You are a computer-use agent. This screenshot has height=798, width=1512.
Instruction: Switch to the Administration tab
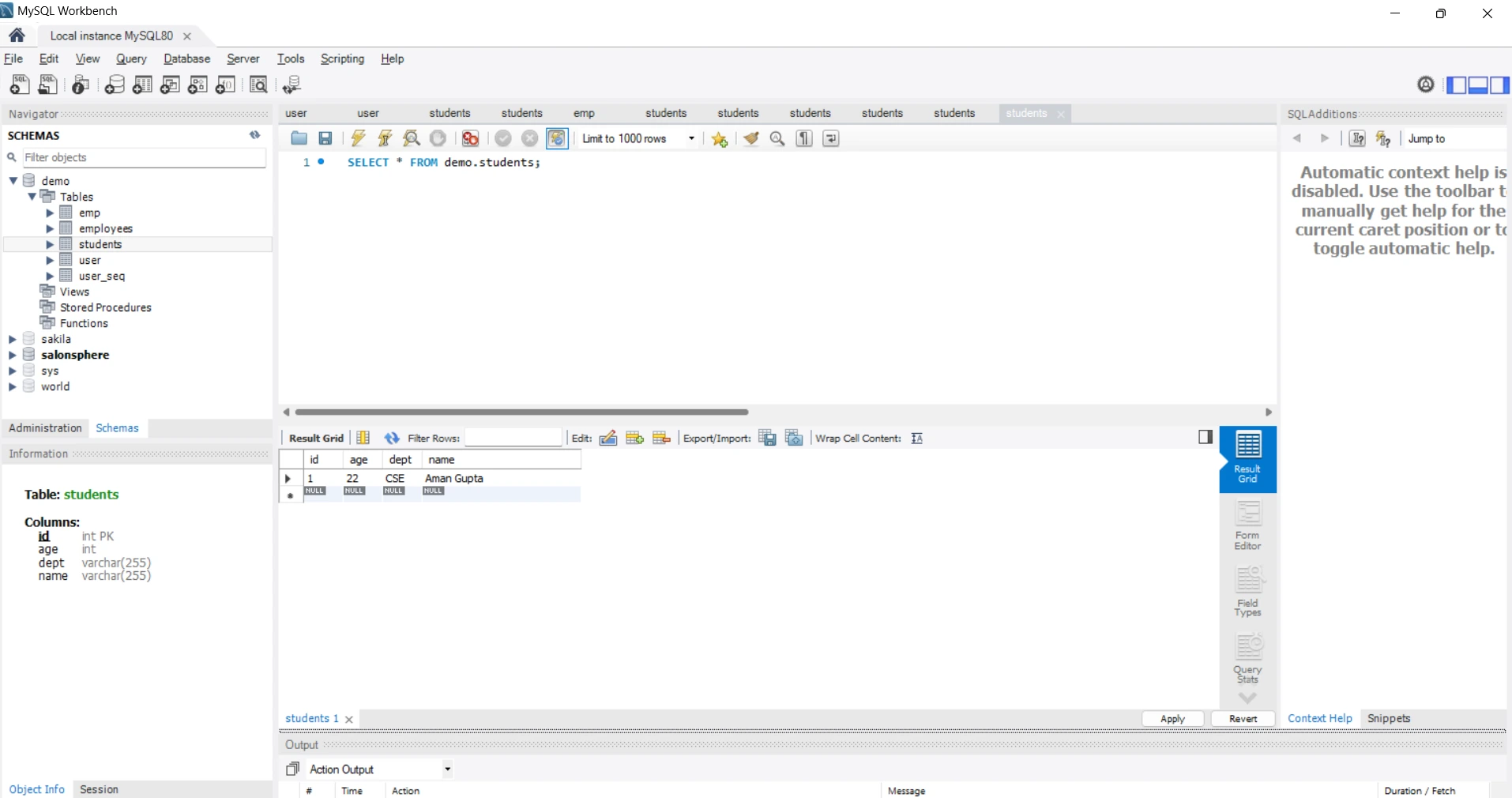pyautogui.click(x=44, y=427)
